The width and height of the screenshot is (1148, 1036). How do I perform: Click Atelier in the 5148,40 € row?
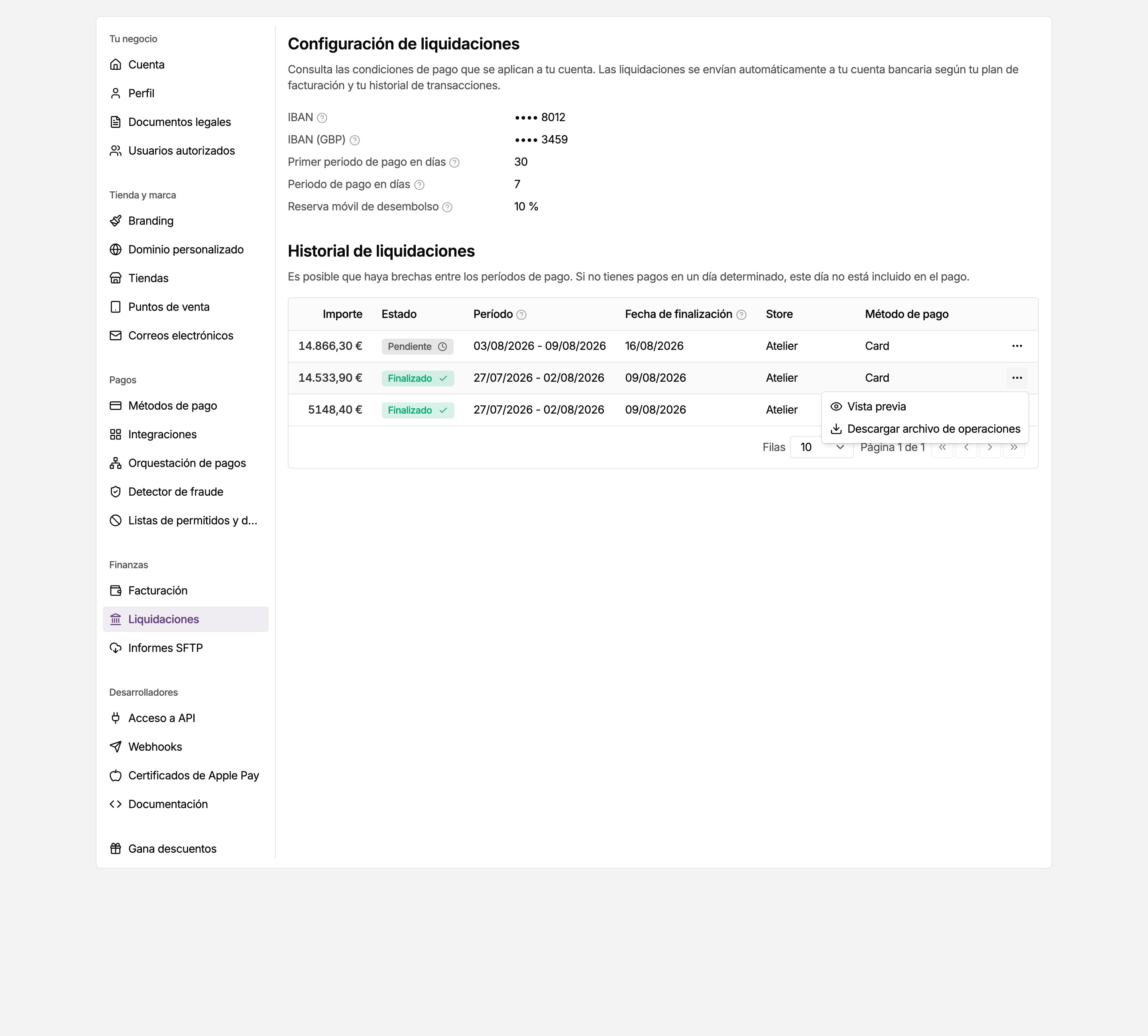[782, 410]
